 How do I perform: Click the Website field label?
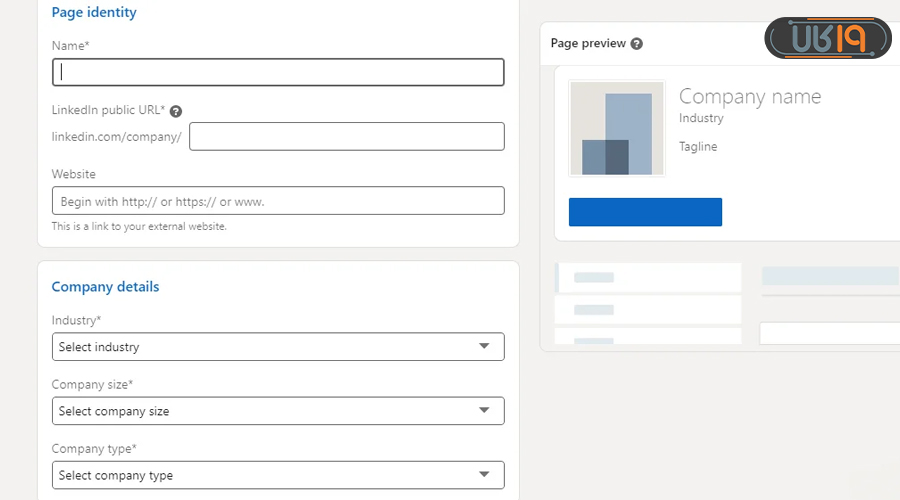click(74, 174)
